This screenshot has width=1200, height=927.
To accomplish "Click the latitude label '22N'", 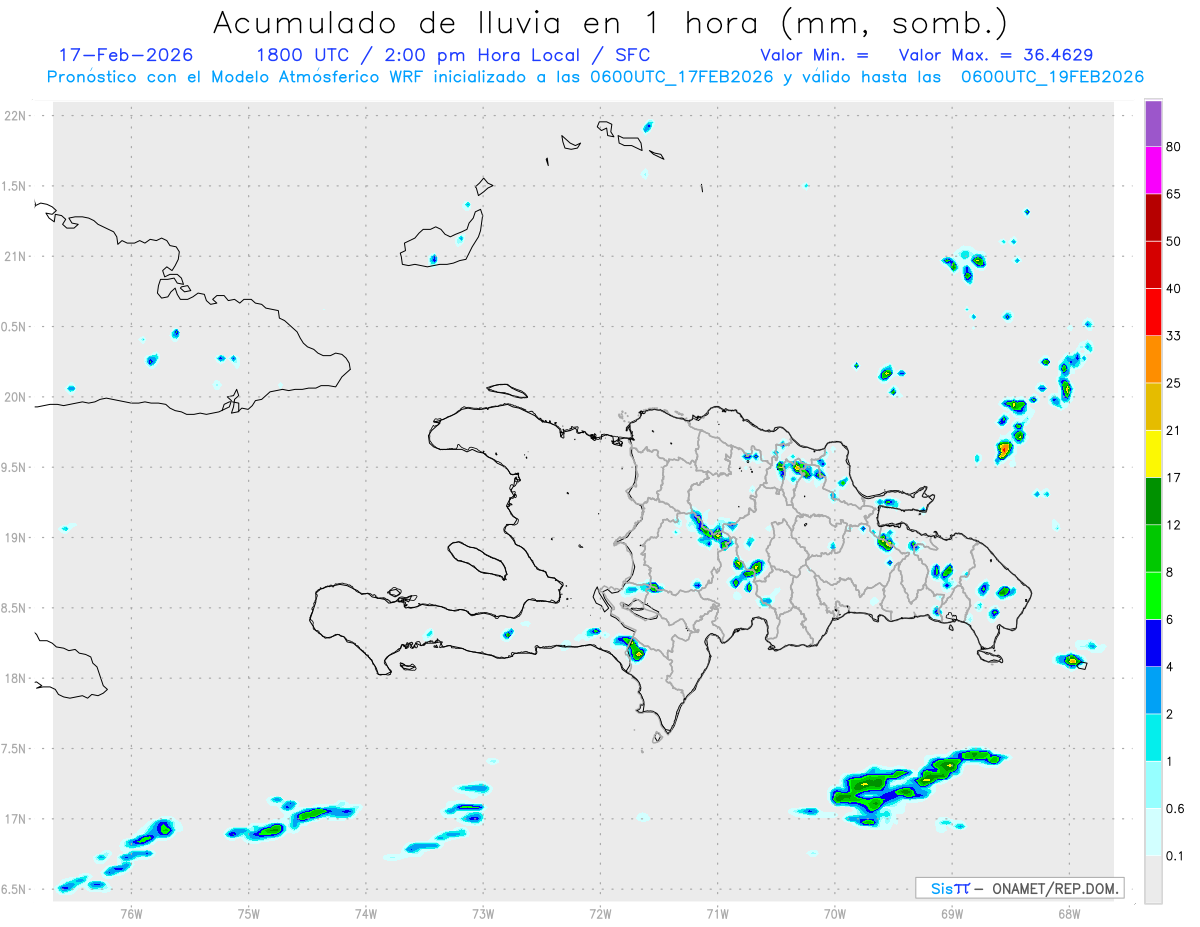I will [16, 116].
